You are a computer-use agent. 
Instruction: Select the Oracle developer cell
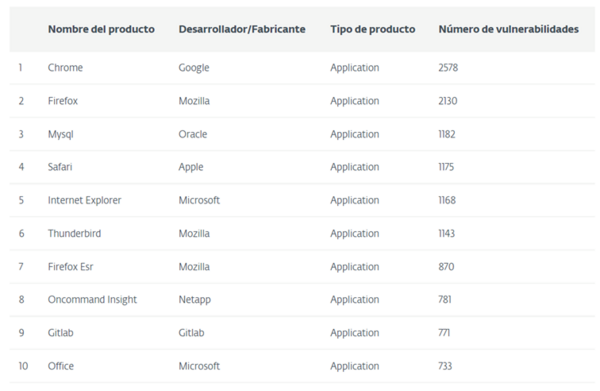pyautogui.click(x=192, y=134)
